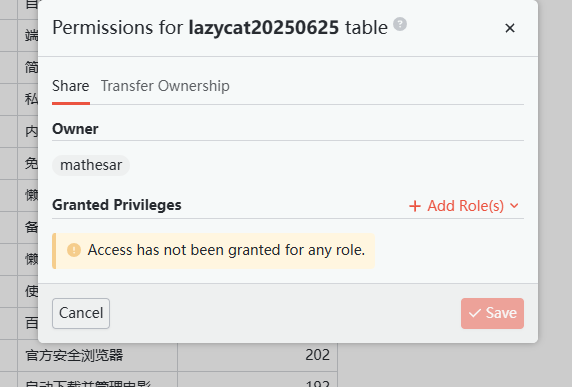Screen dimensions: 572x387
Task: Select the 'Access has not been granted' message
Action: tap(226, 250)
